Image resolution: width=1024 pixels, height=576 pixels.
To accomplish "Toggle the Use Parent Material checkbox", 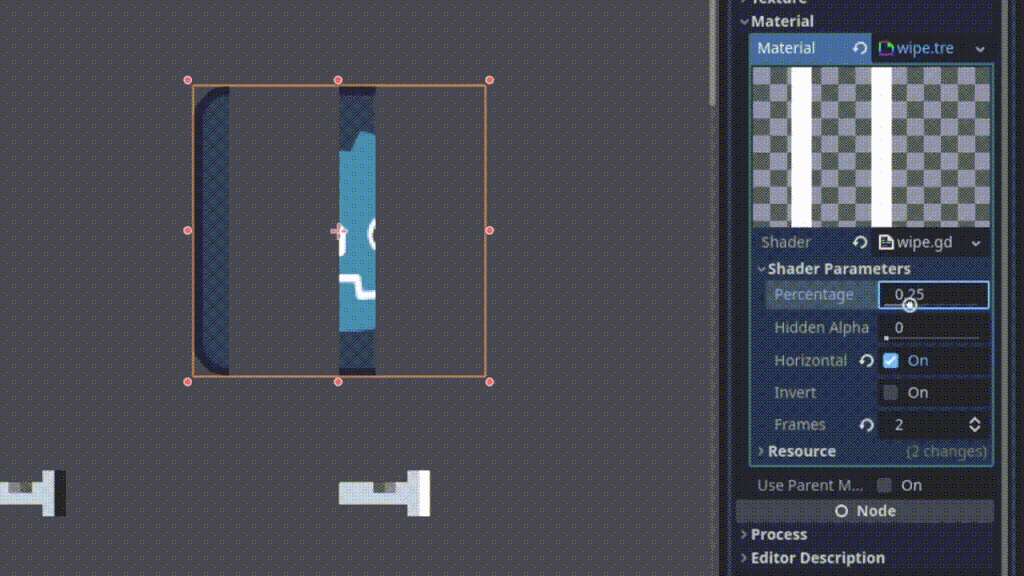I will 883,485.
